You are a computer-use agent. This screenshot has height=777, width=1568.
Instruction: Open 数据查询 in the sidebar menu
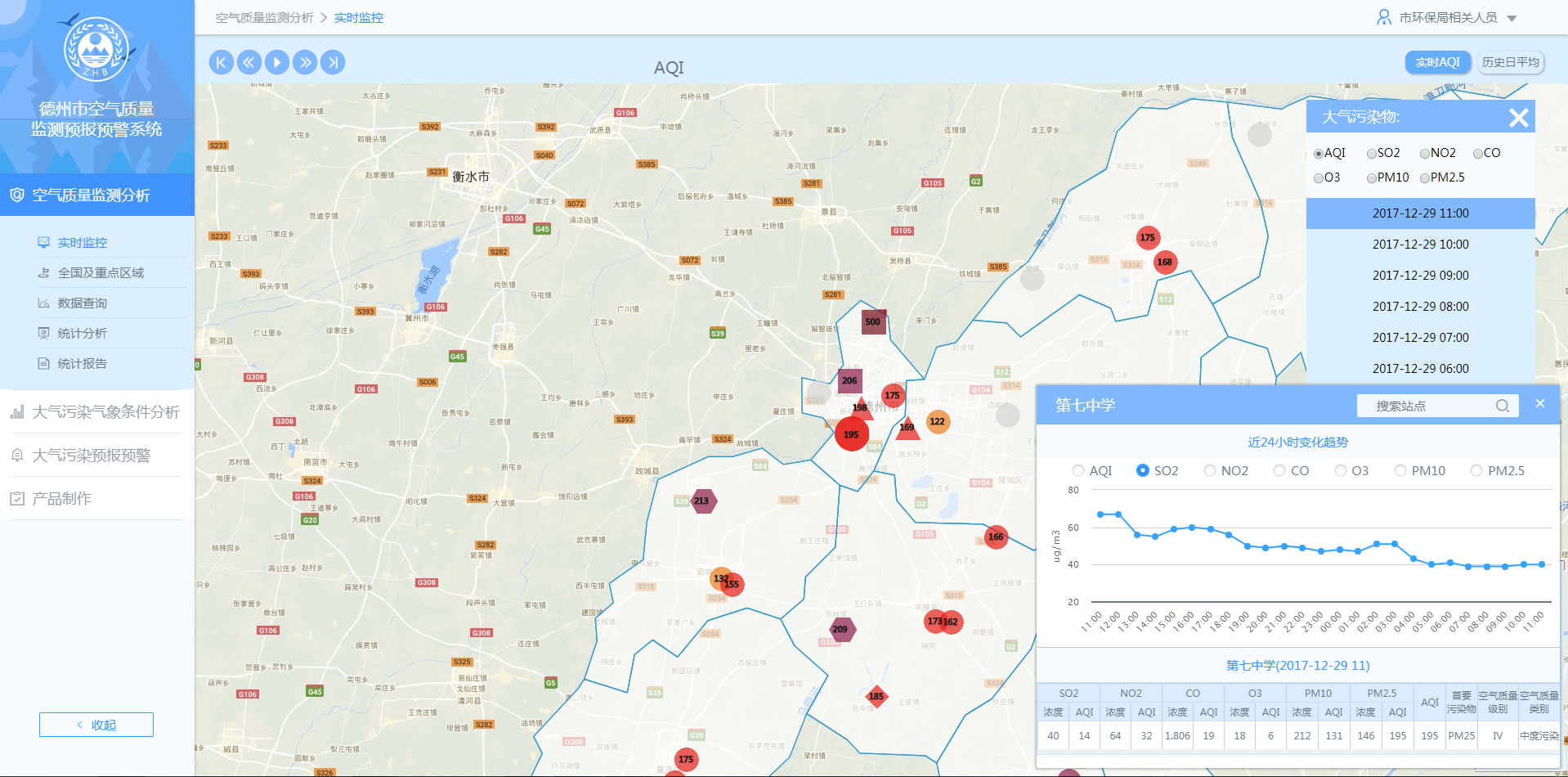click(x=83, y=303)
